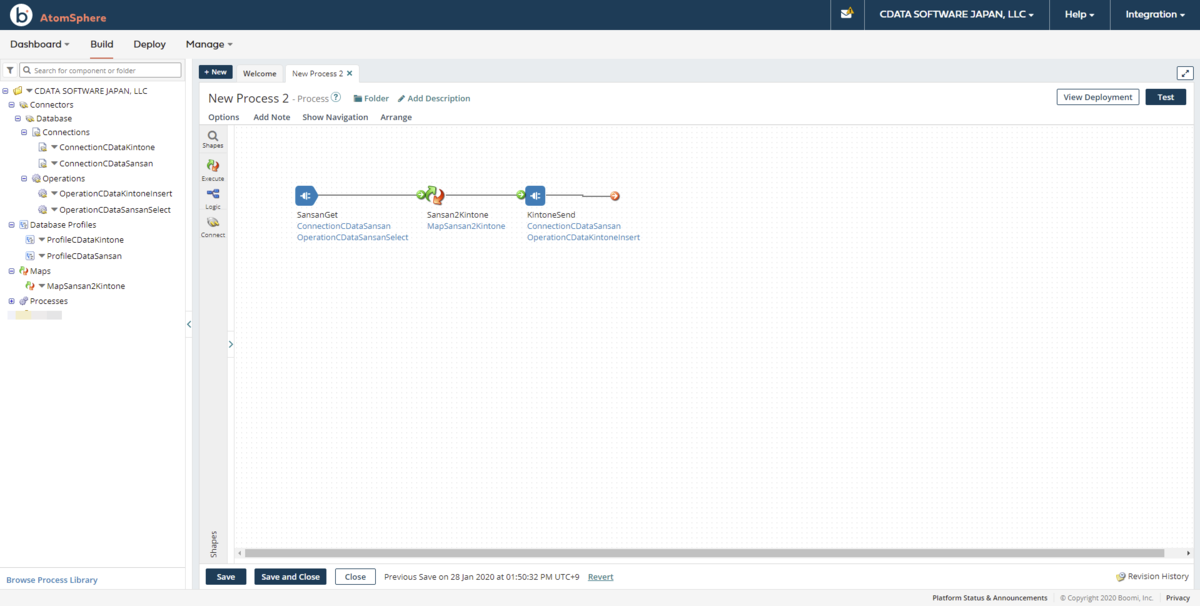Collapse the Database folder node
1200x606 pixels.
tap(17, 118)
